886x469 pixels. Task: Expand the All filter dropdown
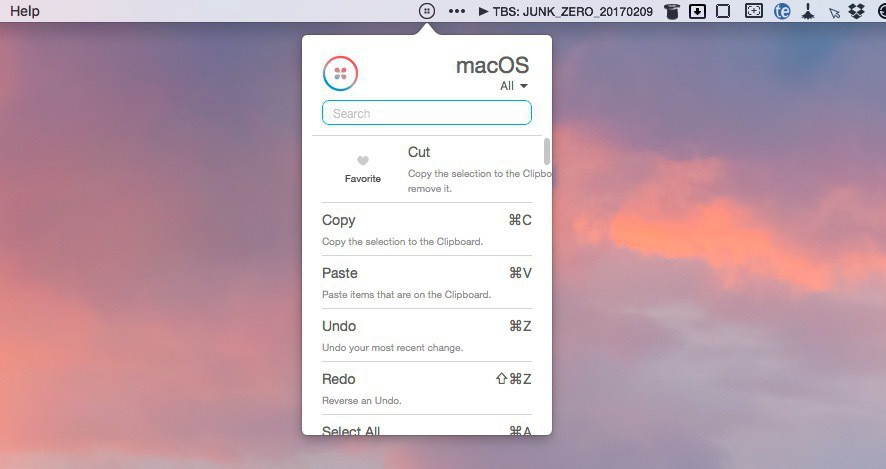(514, 86)
